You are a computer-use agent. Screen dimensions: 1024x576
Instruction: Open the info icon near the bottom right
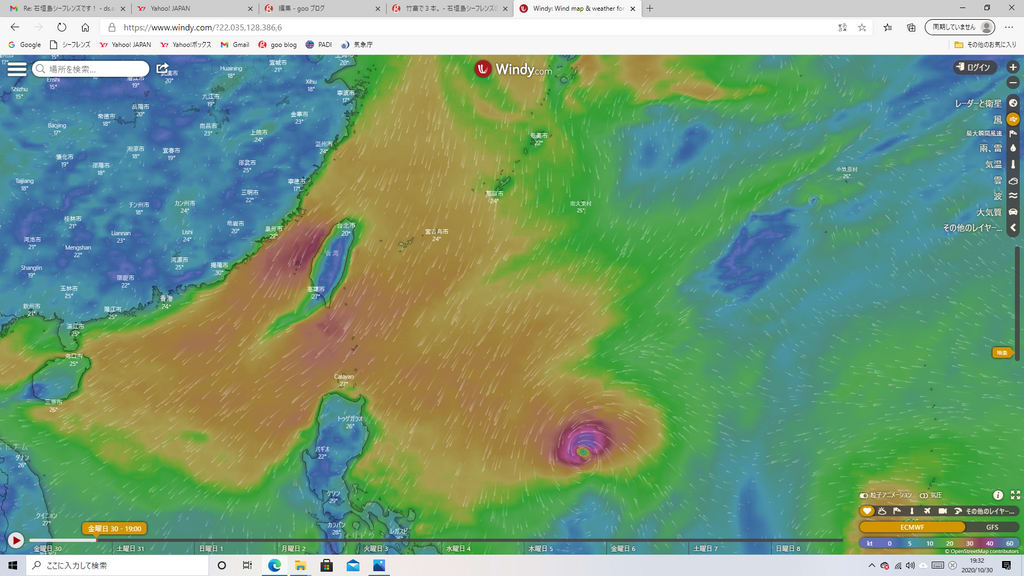pos(998,495)
